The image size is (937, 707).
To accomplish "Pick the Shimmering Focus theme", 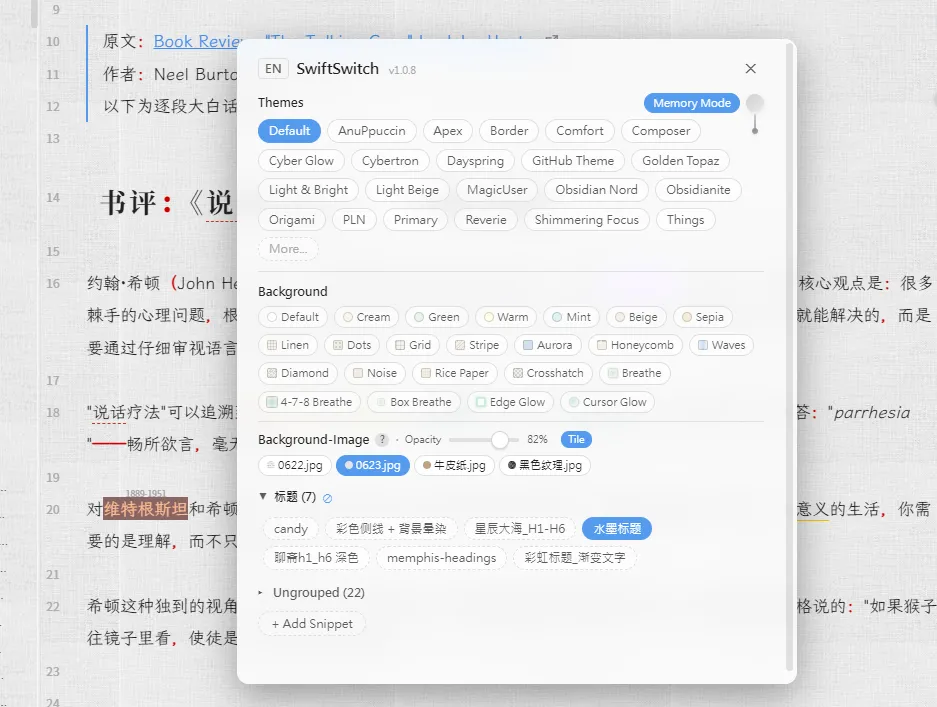I will pos(587,220).
